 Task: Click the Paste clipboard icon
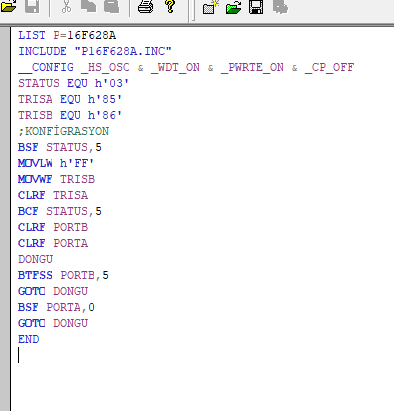[111, 7]
